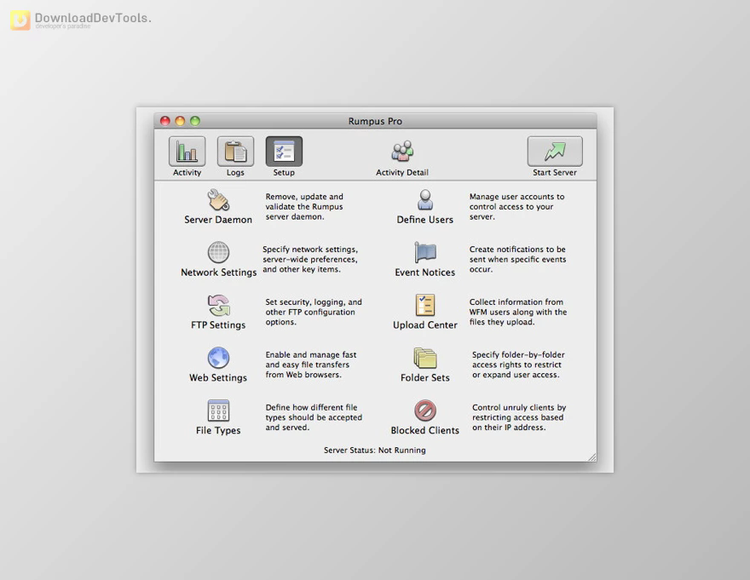Click 'Control unruly clients' description text
This screenshot has height=580, width=750.
click(519, 417)
